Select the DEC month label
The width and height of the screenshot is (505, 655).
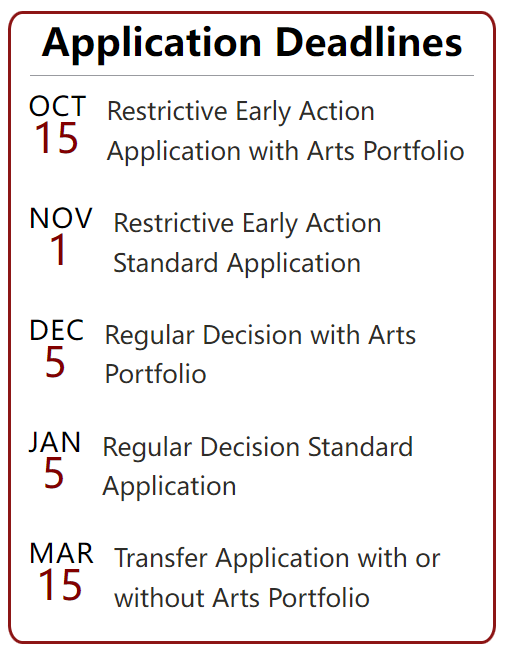[57, 330]
